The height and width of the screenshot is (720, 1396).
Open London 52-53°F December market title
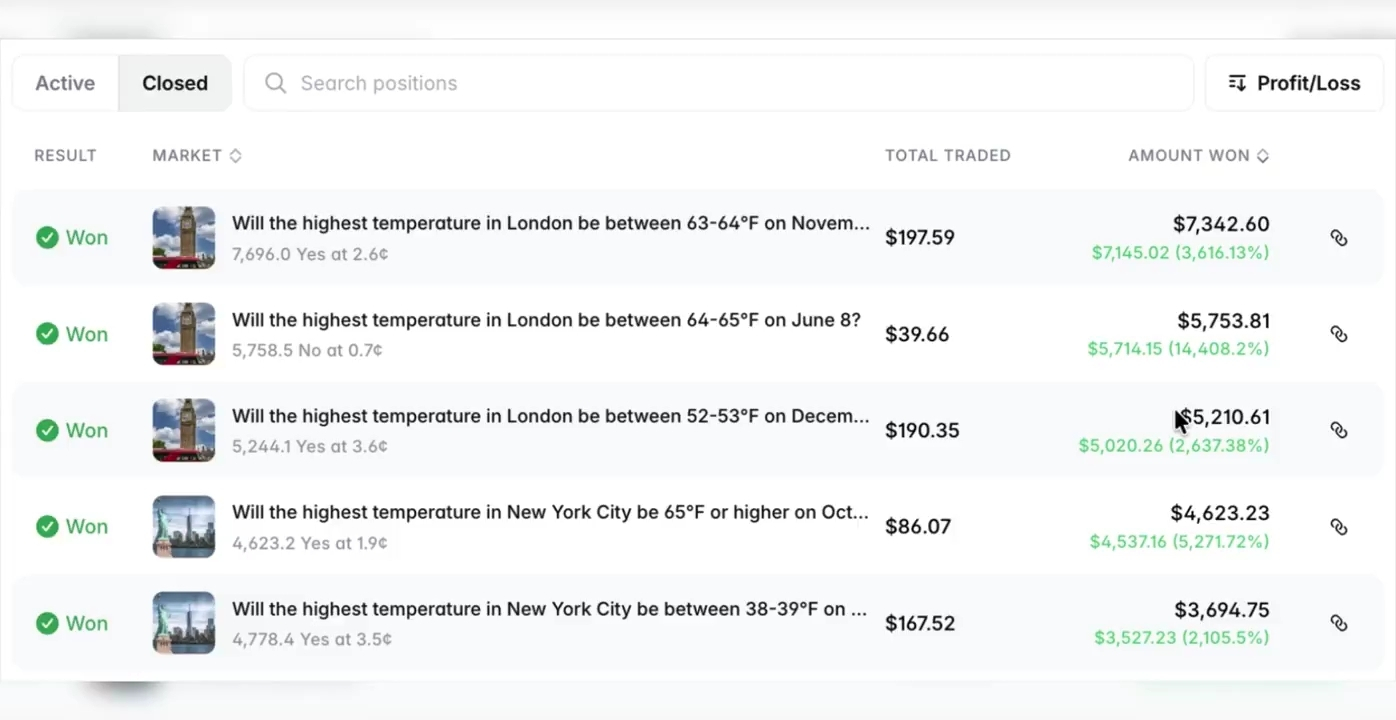coord(550,416)
